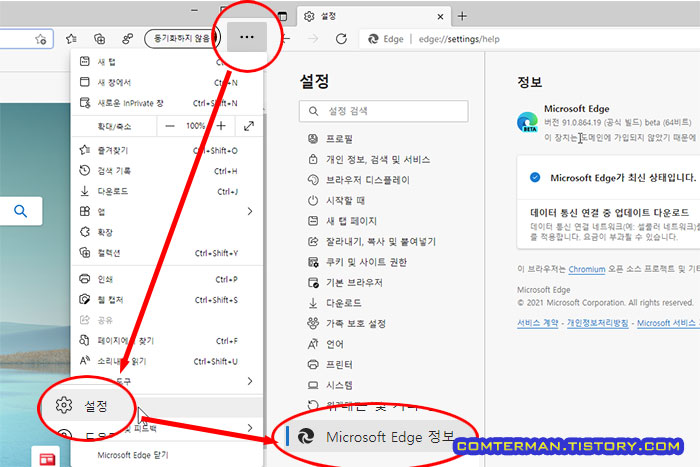
Task: Select 컬렉션 menu entry
Action: click(x=167, y=253)
